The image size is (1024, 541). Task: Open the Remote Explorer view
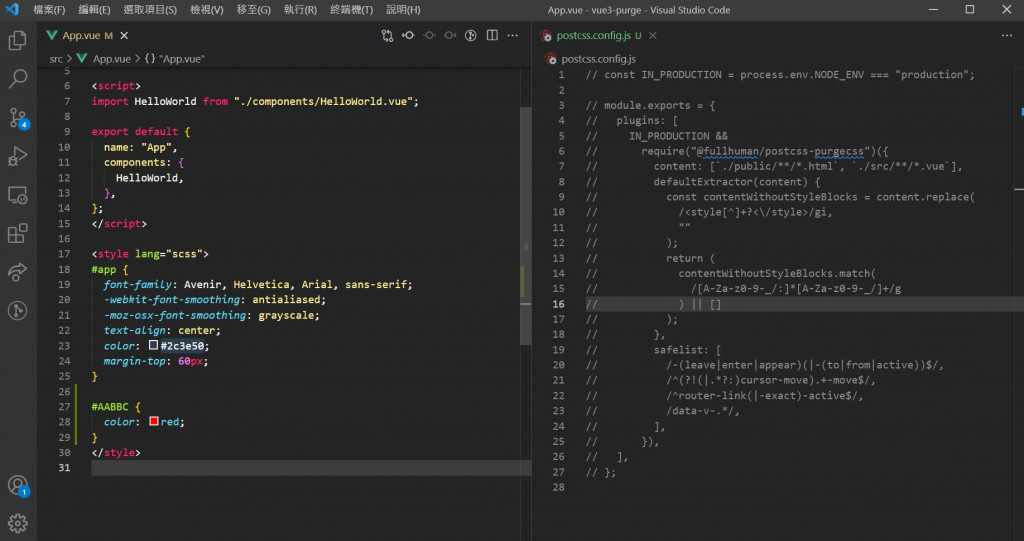18,195
